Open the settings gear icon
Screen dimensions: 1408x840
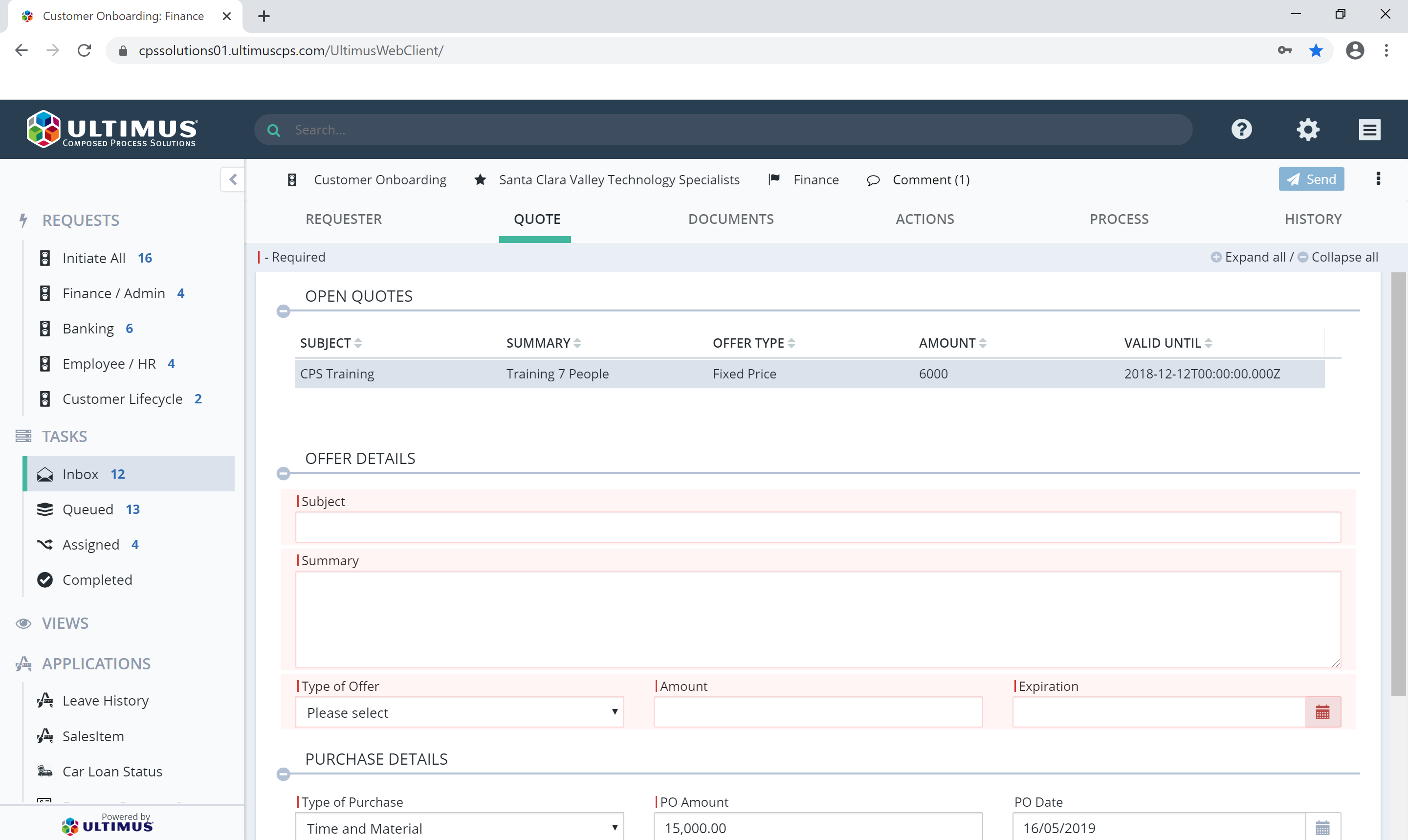[x=1308, y=129]
